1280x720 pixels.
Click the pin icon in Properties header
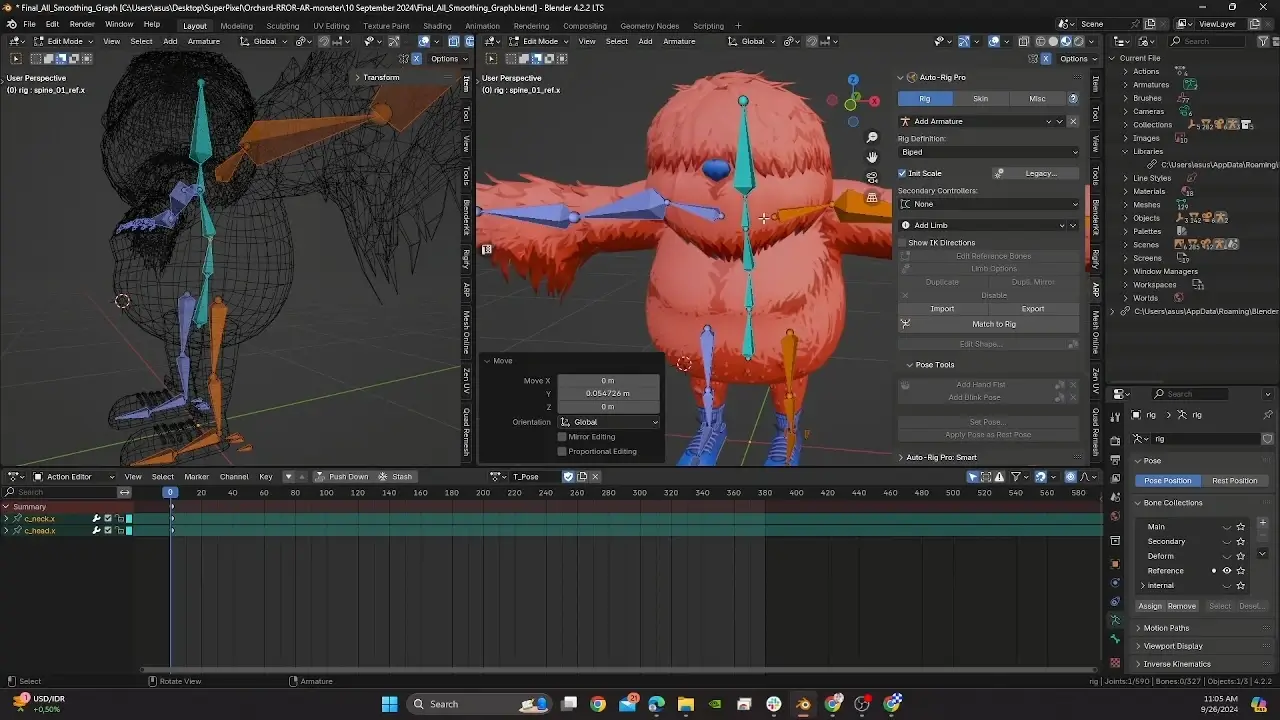(1267, 415)
